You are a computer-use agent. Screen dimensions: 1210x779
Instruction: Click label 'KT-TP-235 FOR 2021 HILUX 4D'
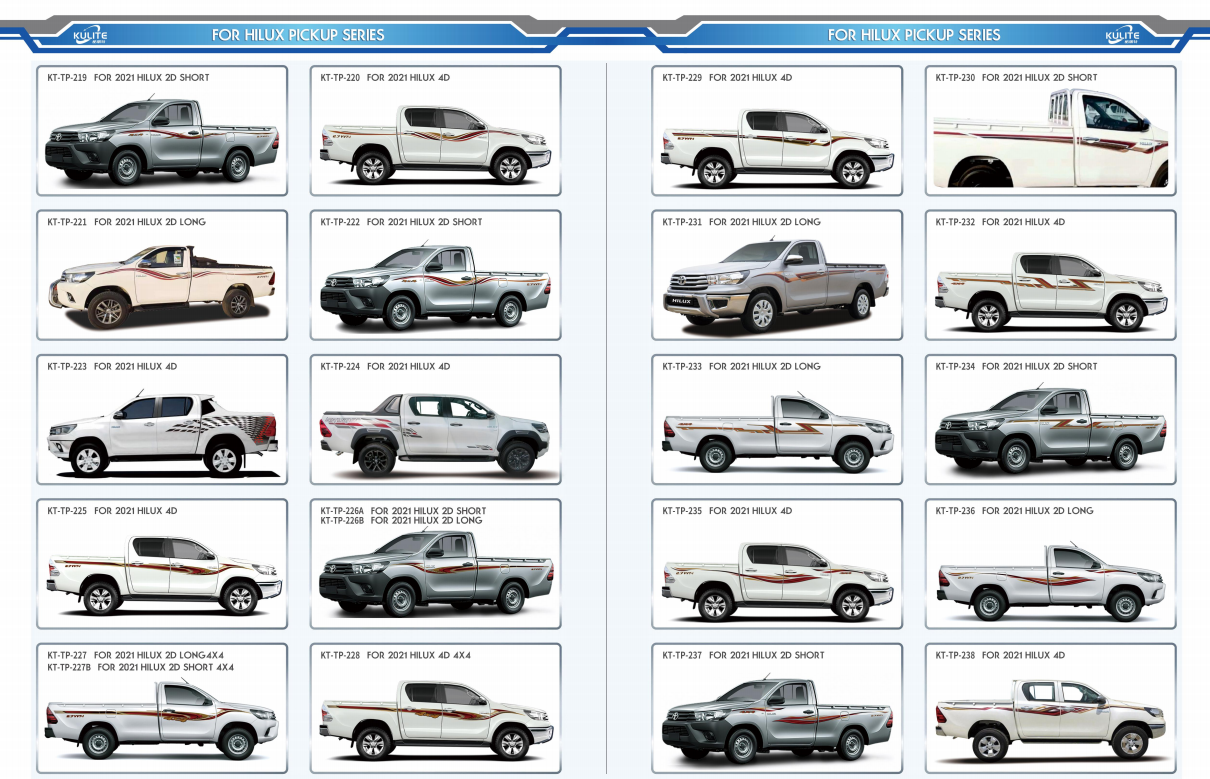[727, 511]
